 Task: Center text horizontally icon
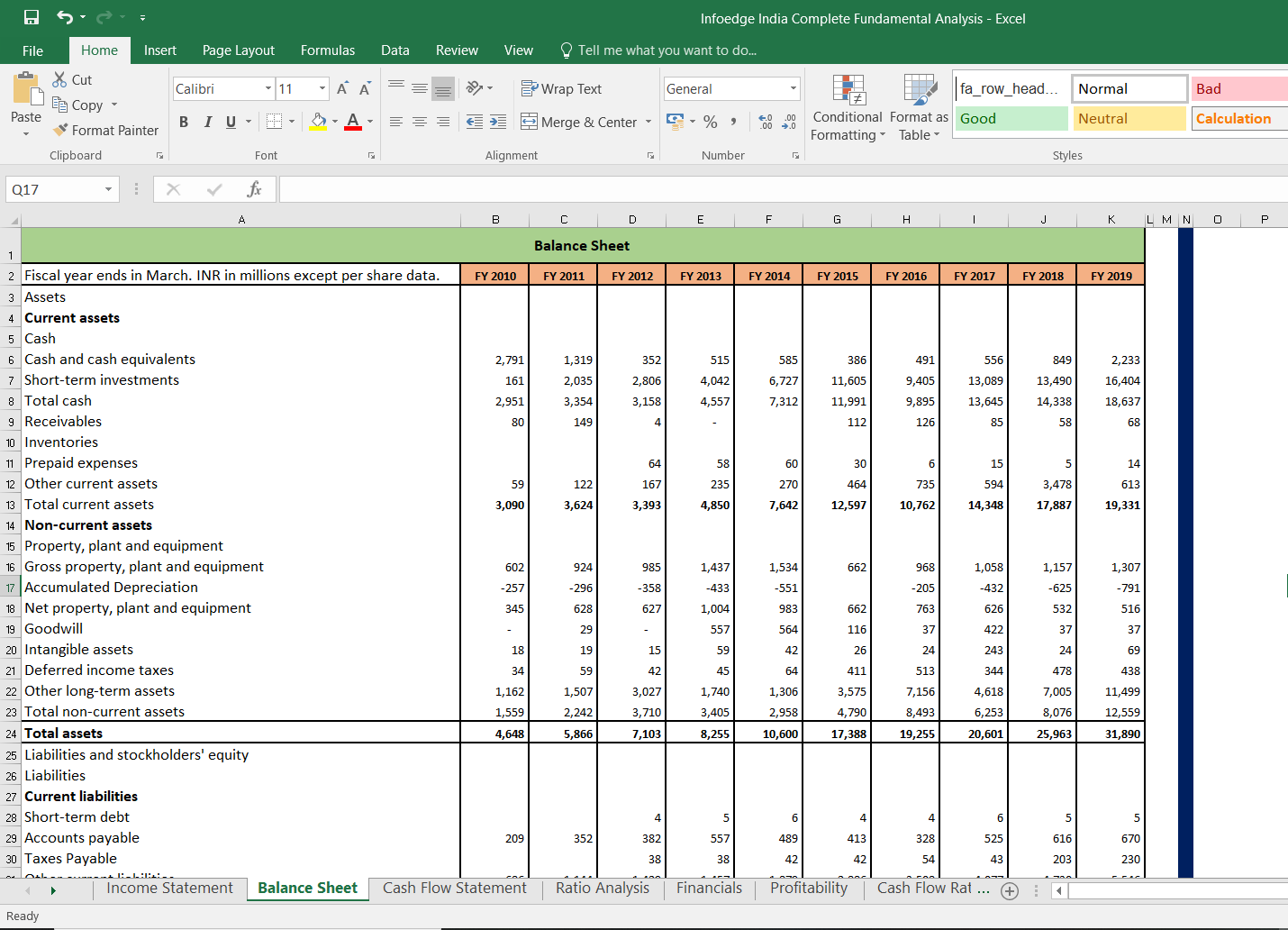tap(420, 122)
